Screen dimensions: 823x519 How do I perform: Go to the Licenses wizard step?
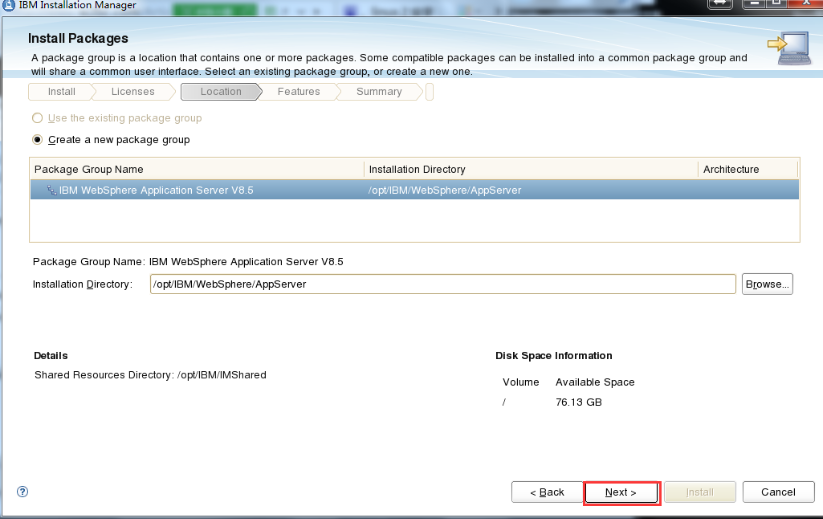click(133, 92)
